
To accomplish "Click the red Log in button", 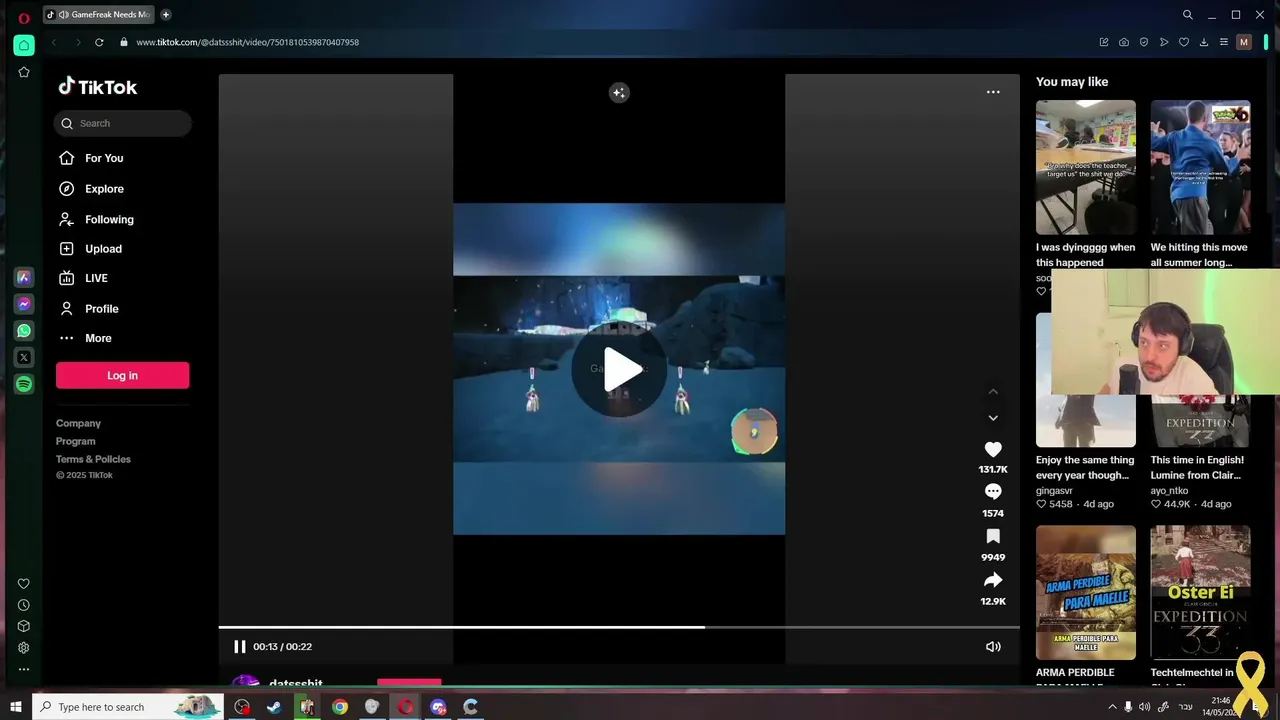I will click(x=122, y=375).
